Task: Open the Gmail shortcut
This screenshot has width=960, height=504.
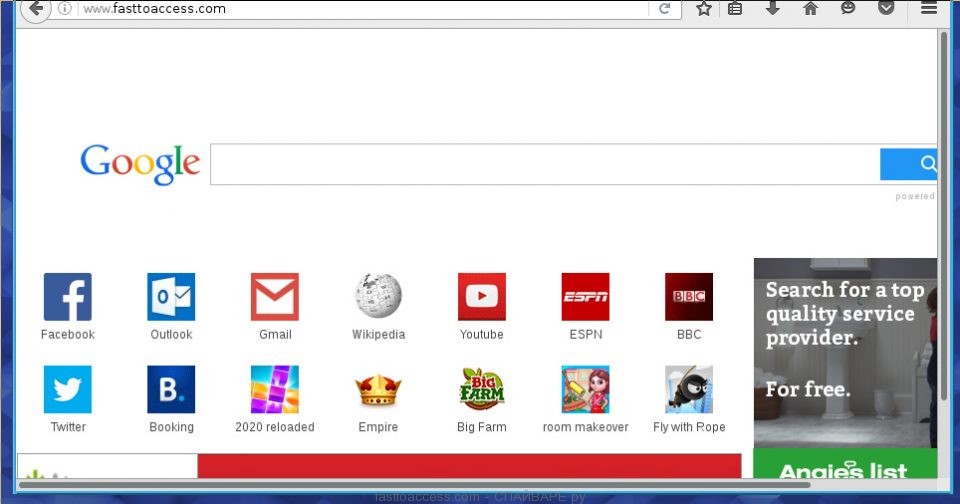Action: [275, 297]
